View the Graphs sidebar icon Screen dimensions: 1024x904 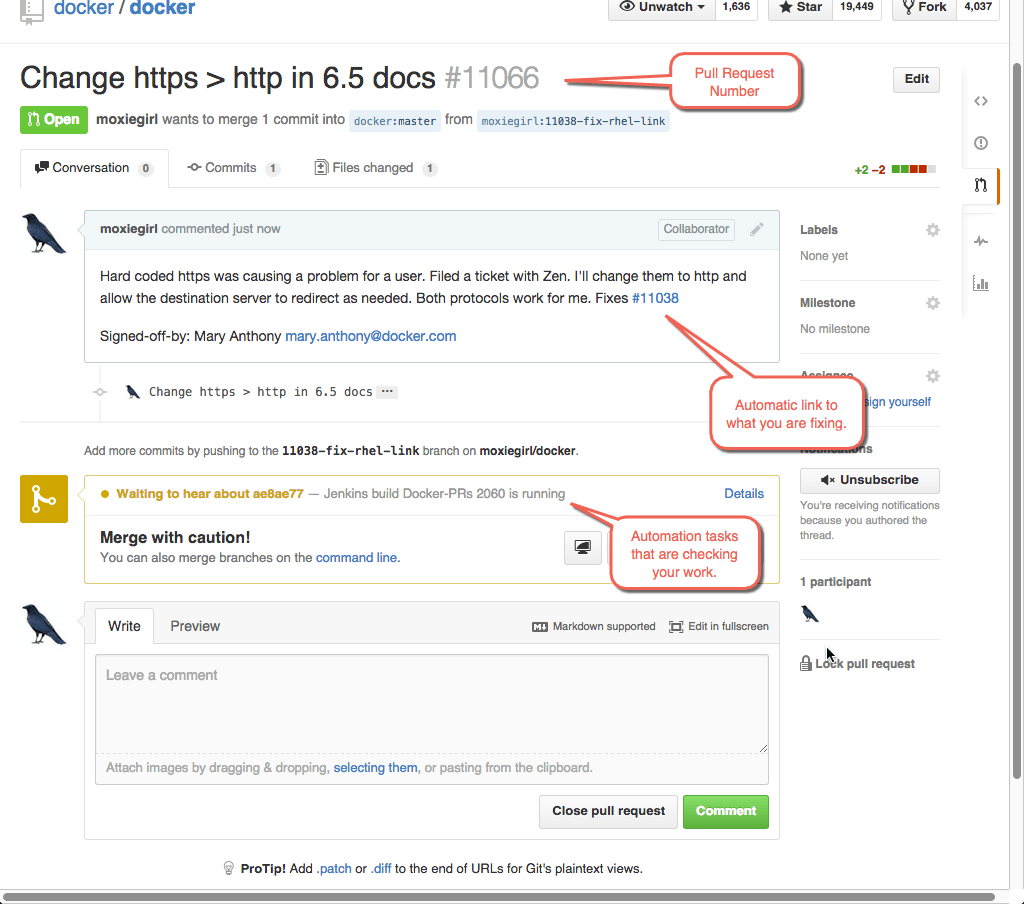[x=980, y=283]
